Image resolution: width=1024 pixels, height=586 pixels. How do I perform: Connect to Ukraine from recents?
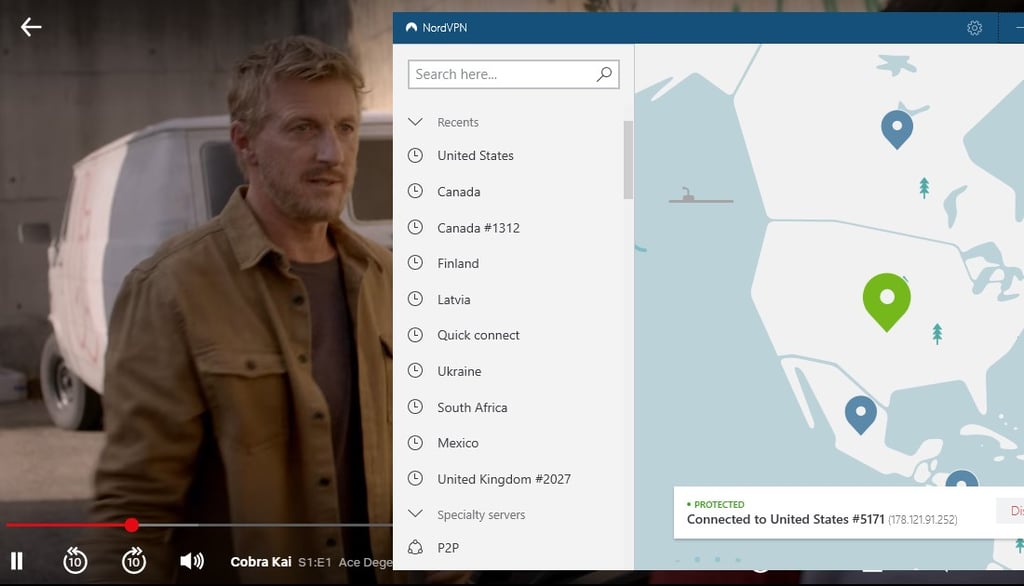click(x=459, y=371)
